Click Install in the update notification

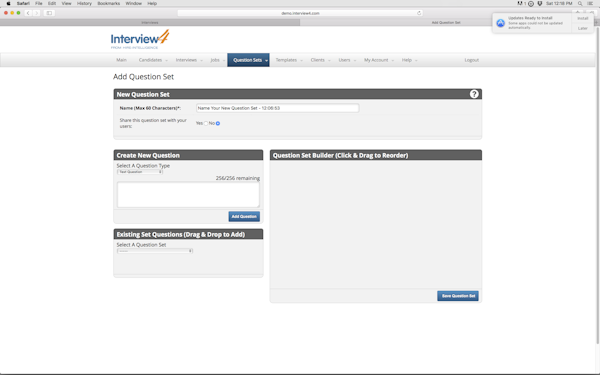(x=583, y=18)
